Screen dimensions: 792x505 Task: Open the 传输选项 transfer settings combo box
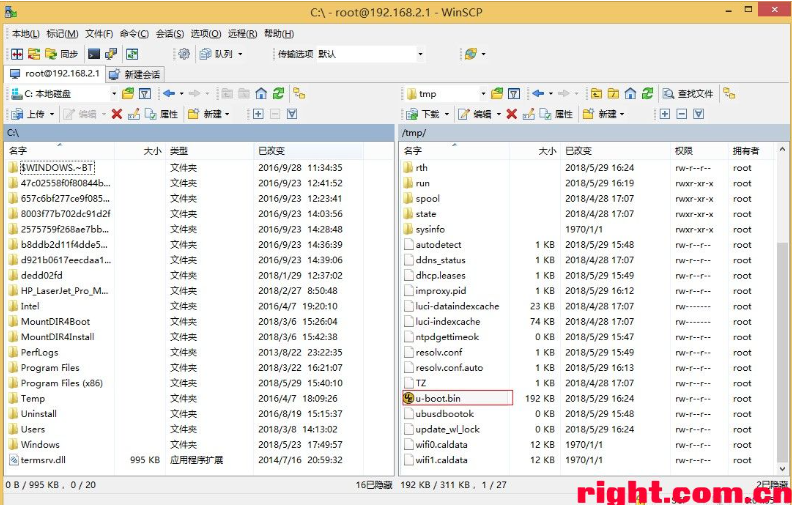coord(371,54)
